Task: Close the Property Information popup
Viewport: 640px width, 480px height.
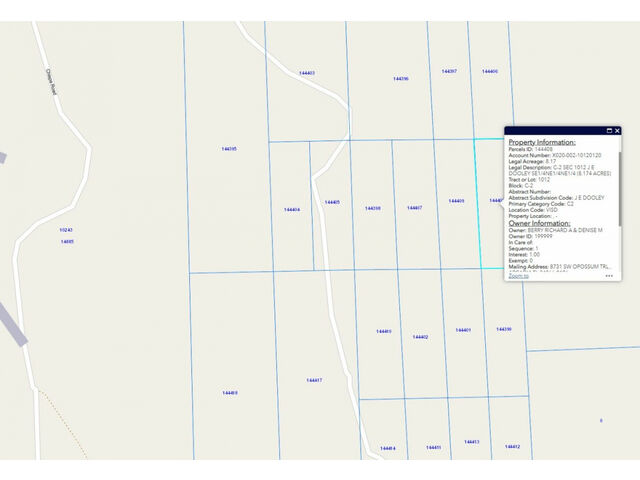Action: (618, 131)
